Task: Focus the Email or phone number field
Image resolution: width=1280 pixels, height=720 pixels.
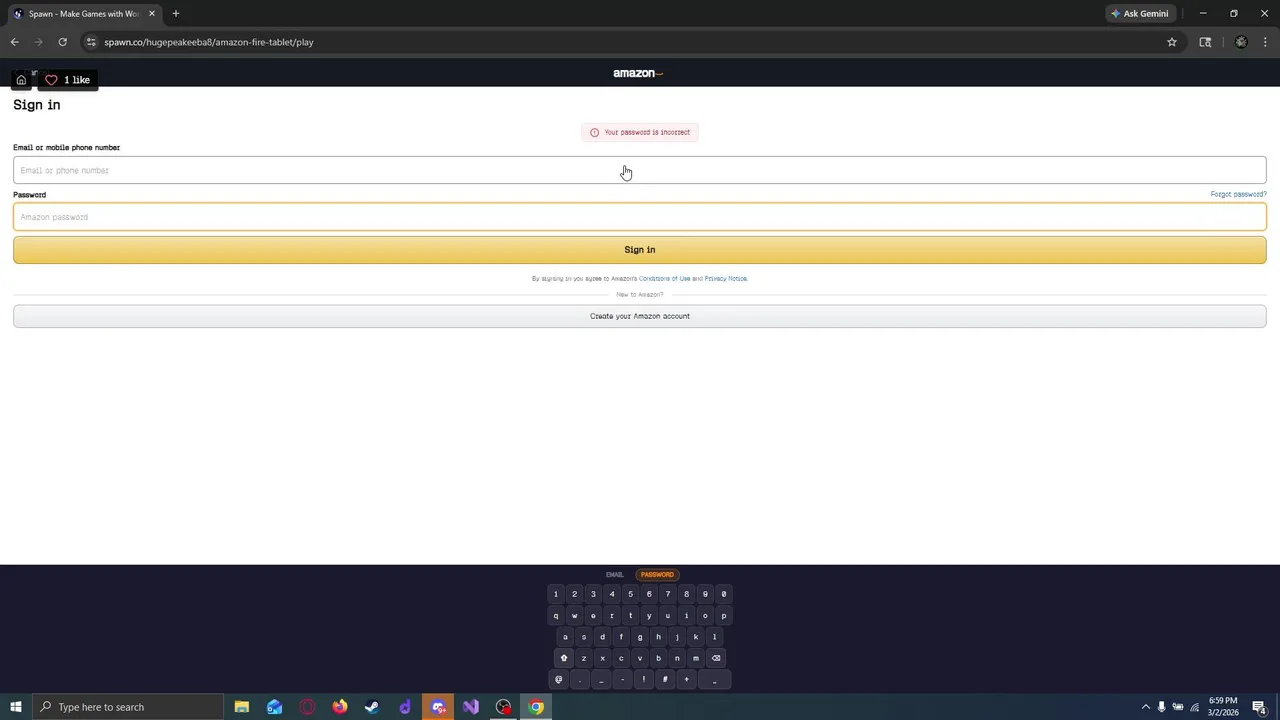Action: (x=640, y=170)
